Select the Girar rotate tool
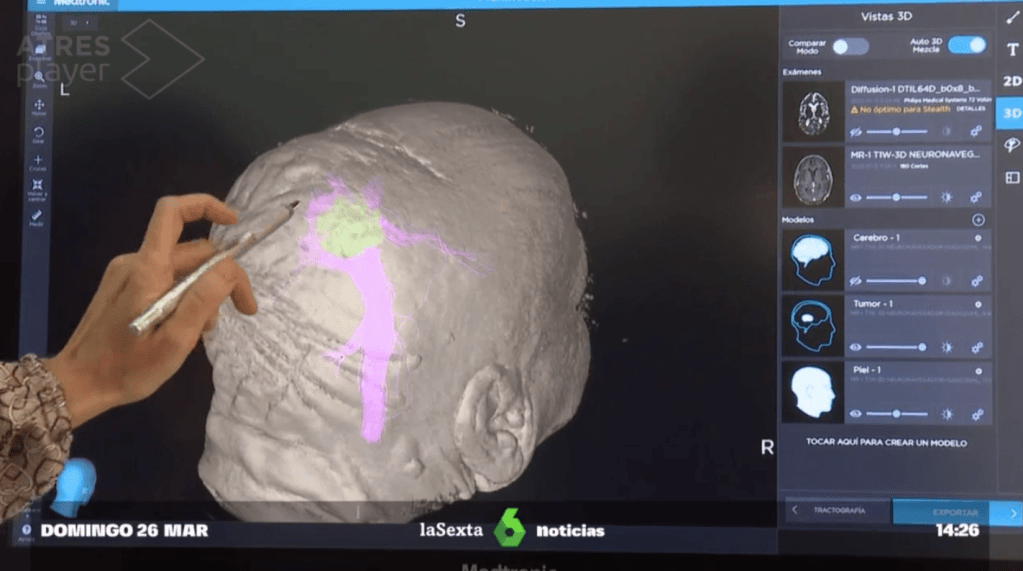The image size is (1023, 571). [x=39, y=134]
